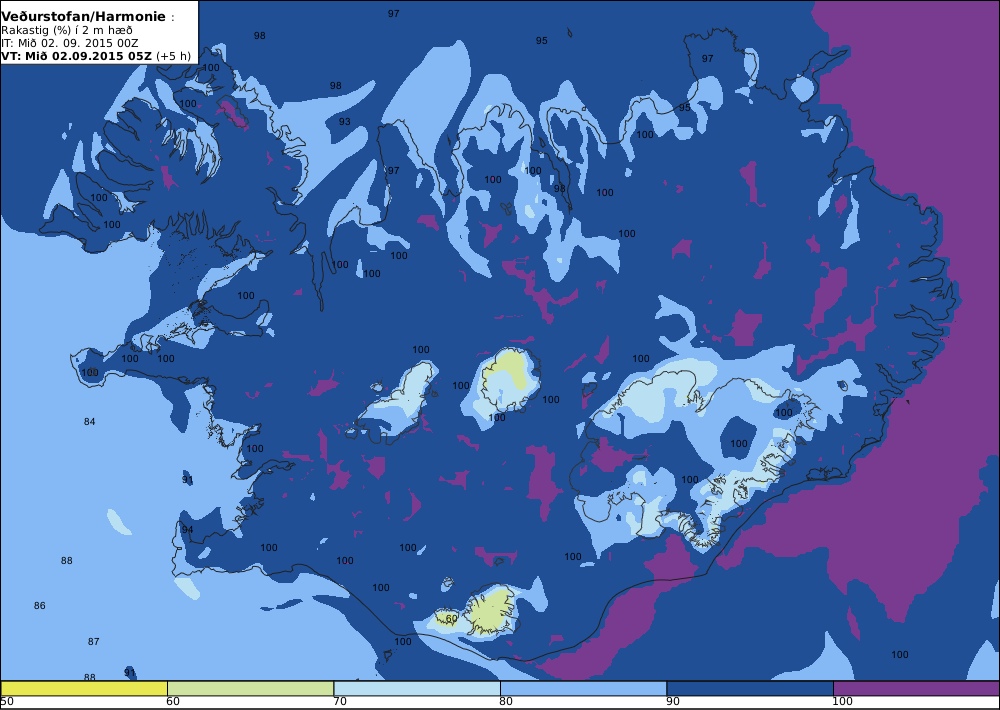Click the yellow 50–60 legend color band

[x=84, y=688]
